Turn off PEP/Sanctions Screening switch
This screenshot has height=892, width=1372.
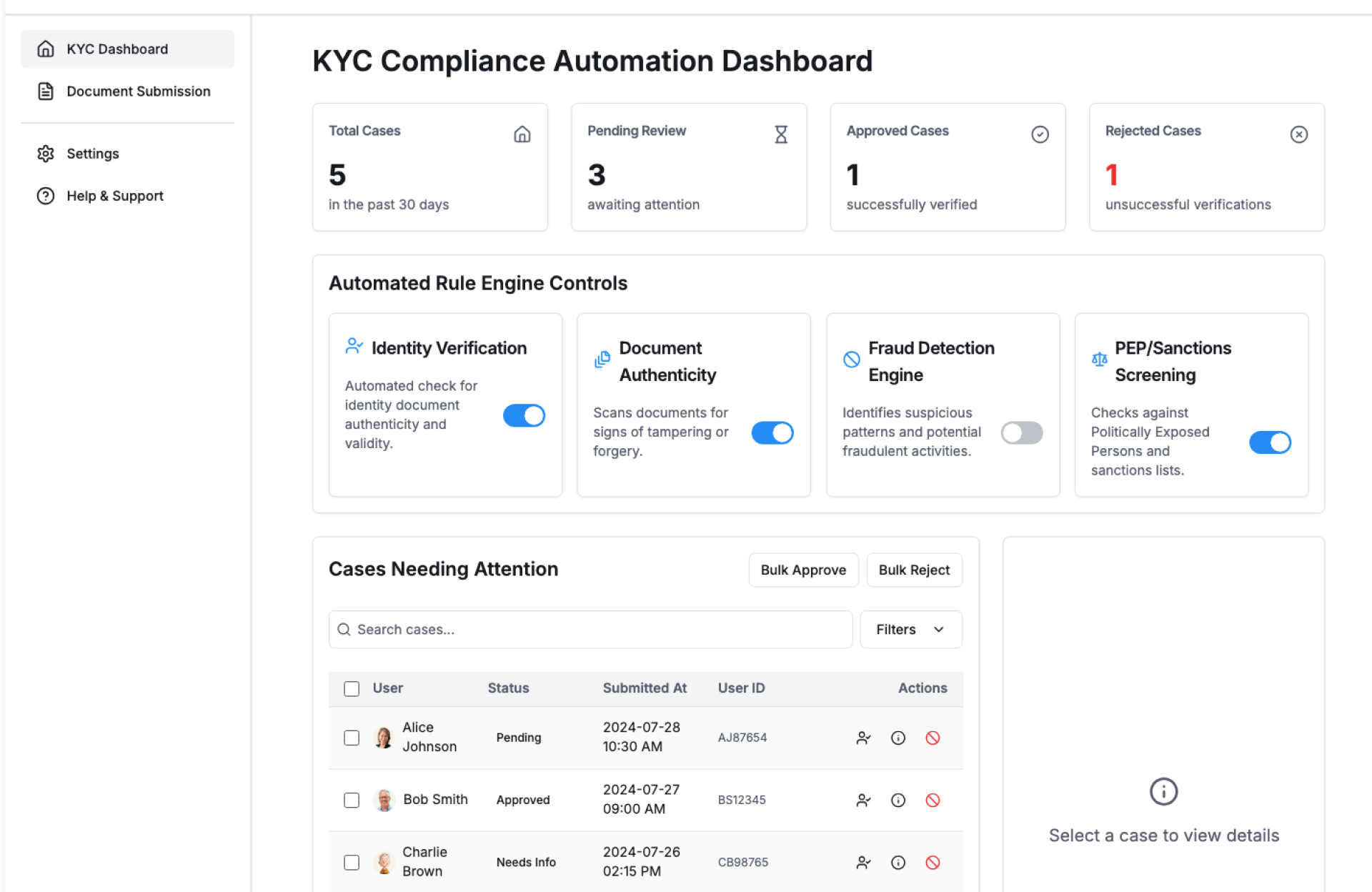coord(1270,442)
